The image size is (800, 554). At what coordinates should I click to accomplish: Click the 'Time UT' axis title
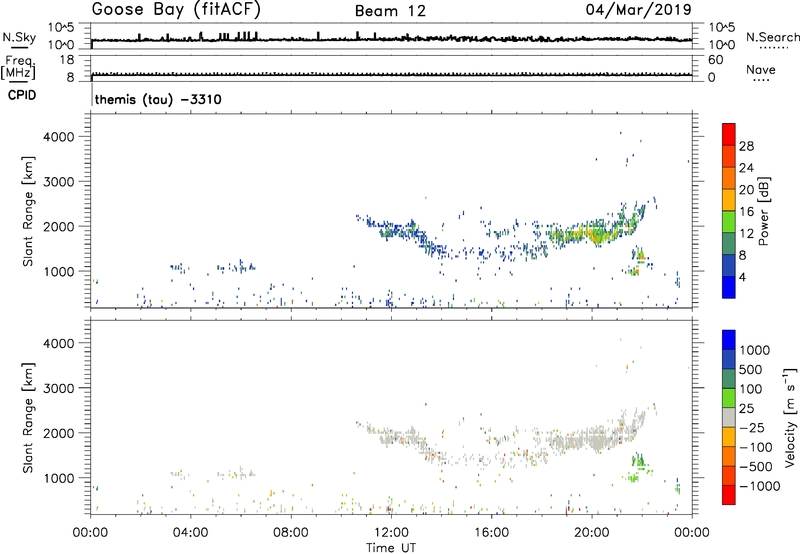tap(391, 548)
